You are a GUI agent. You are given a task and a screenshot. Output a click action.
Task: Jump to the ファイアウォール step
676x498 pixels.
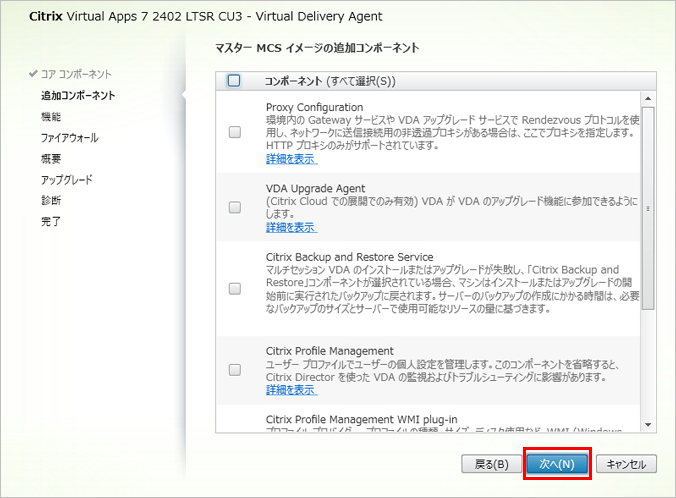tap(69, 138)
